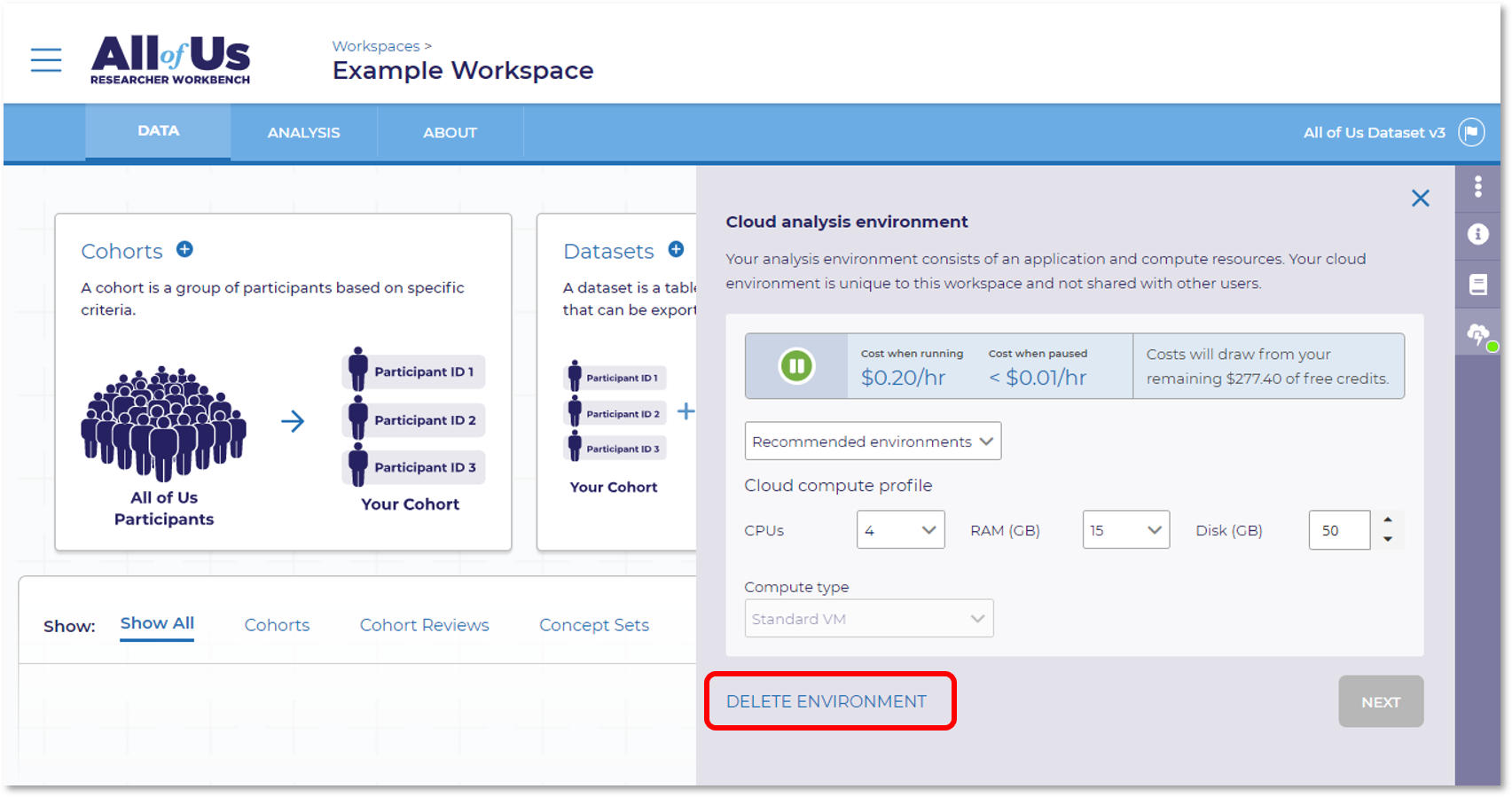1512x797 pixels.
Task: Click the remaining free credits text
Action: [x=1267, y=366]
